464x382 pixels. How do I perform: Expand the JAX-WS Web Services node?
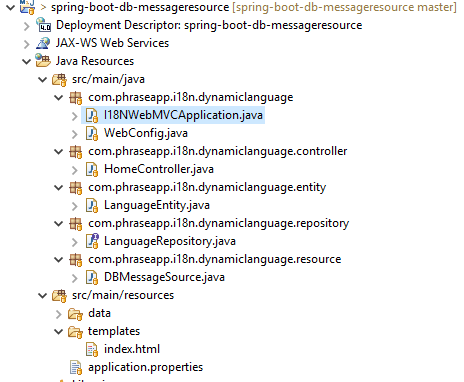click(27, 44)
